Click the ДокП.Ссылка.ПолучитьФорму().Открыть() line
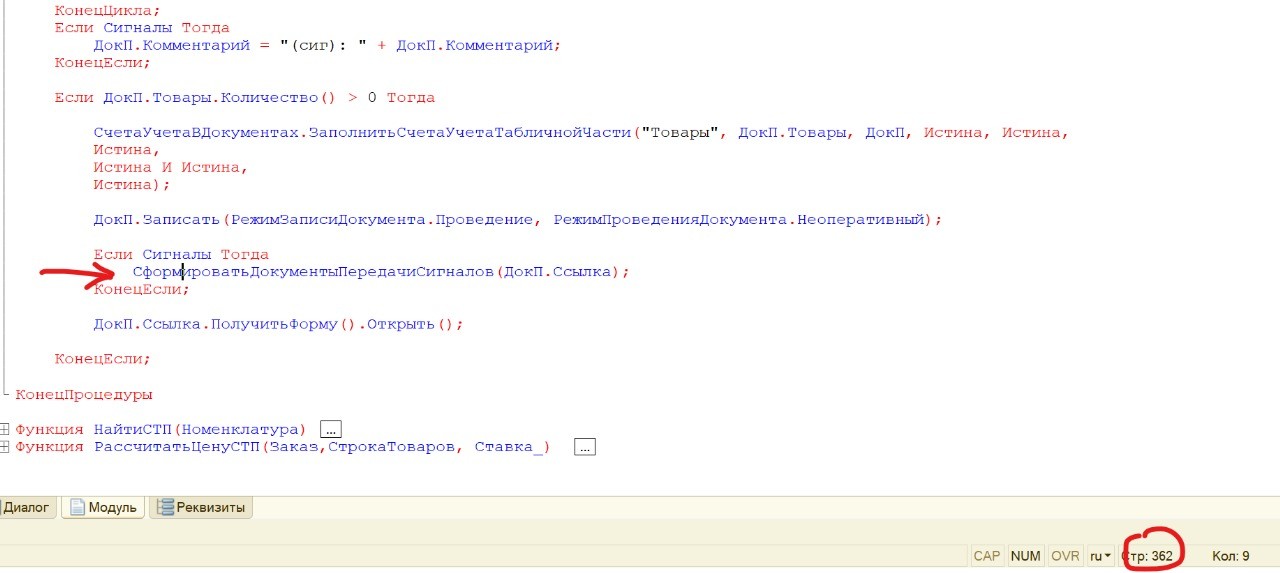Image resolution: width=1280 pixels, height=573 pixels. (279, 324)
